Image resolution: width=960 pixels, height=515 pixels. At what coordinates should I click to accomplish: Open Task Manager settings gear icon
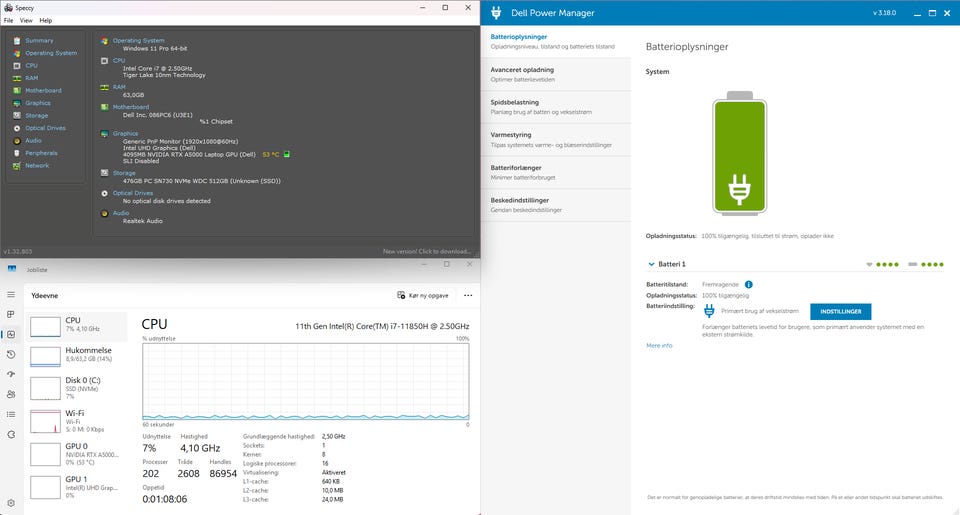tap(11, 503)
